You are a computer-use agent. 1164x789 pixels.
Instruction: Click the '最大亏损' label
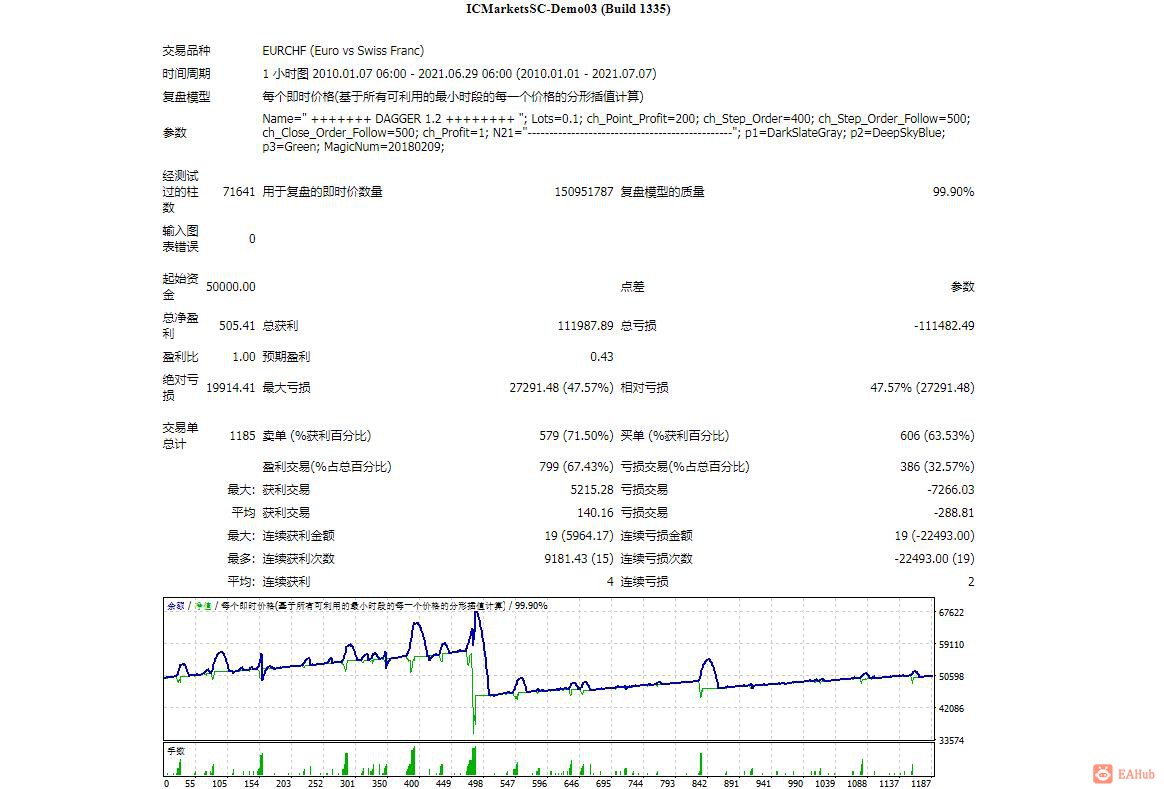tap(286, 387)
